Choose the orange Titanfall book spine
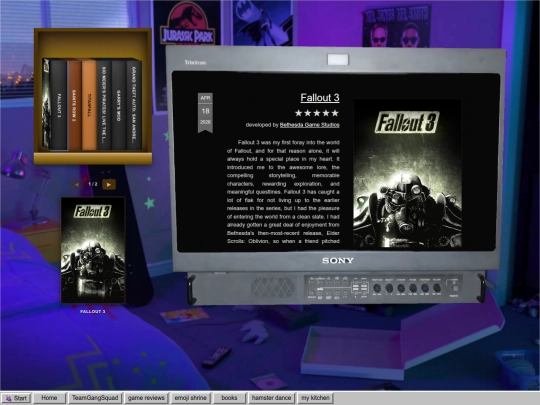 89,105
